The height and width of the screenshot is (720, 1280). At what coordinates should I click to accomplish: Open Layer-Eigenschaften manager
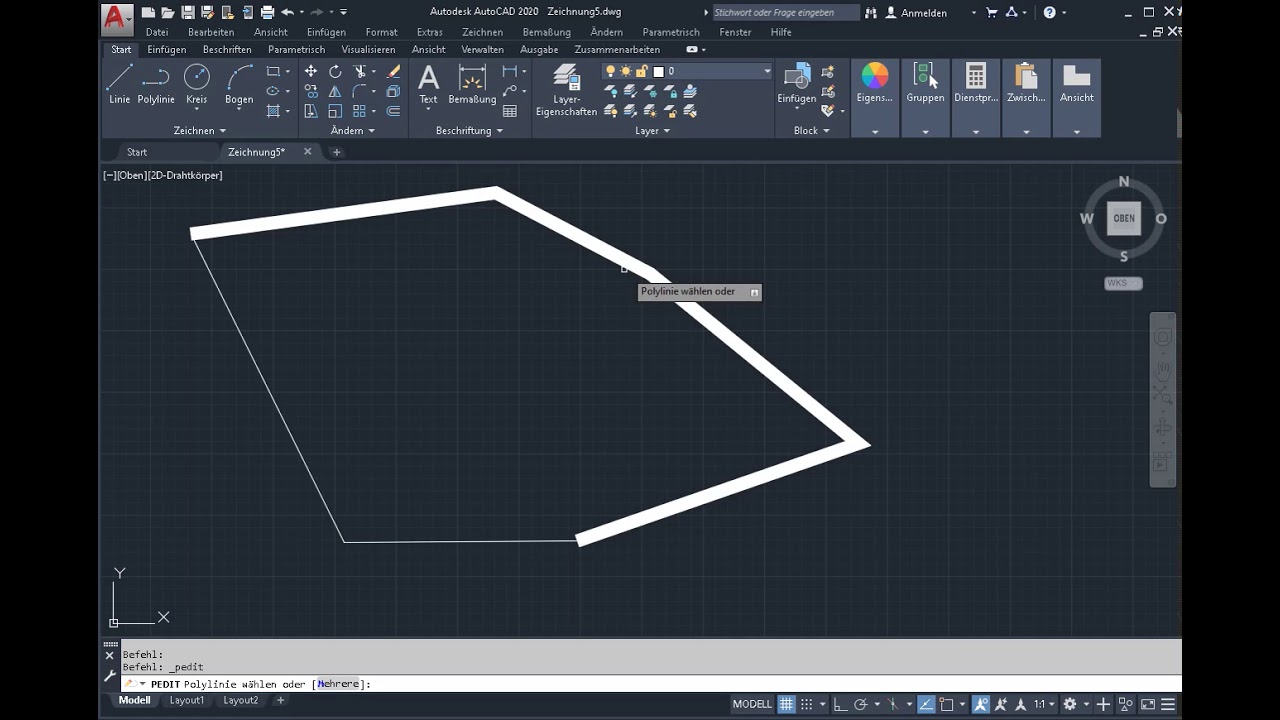point(566,90)
